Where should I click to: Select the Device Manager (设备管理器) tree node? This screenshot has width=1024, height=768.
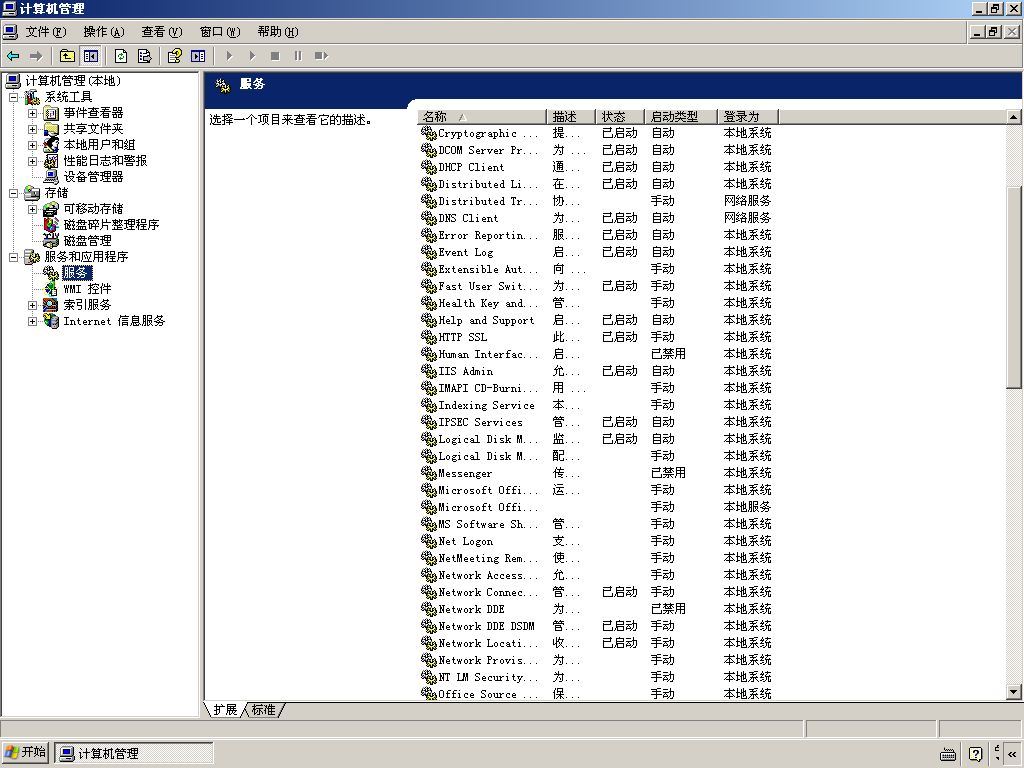[x=93, y=177]
